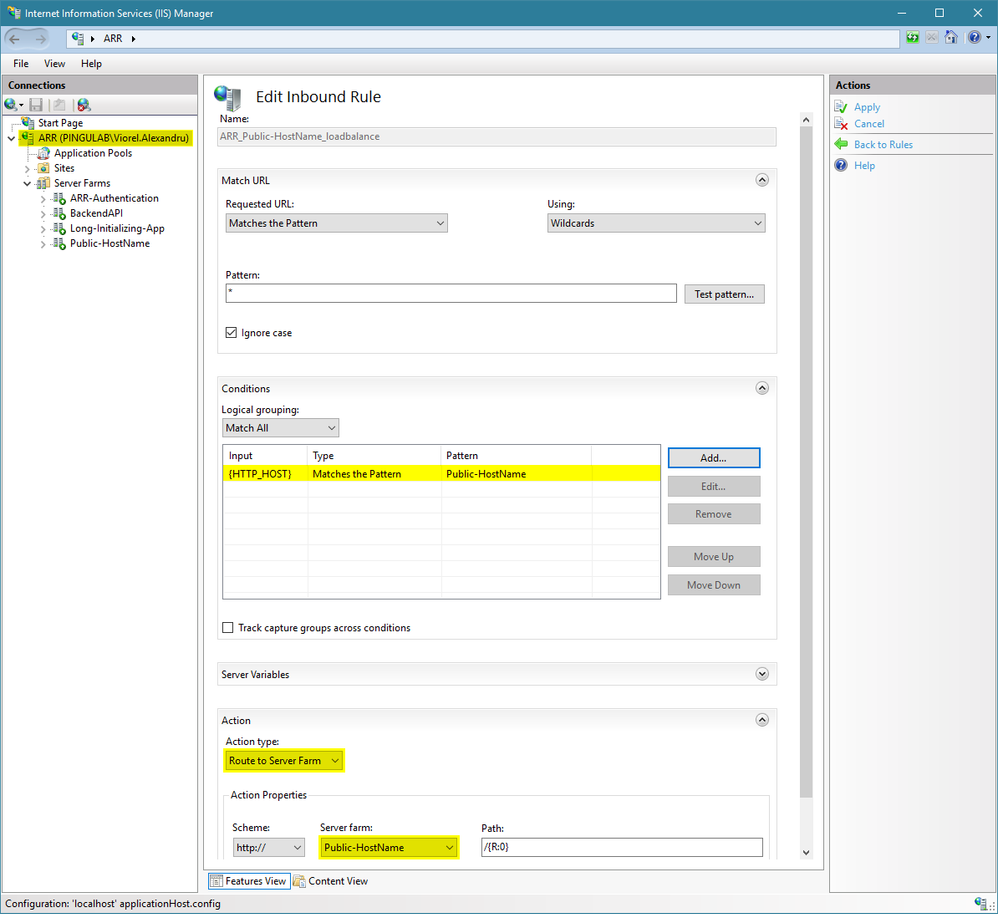This screenshot has width=998, height=914.
Task: Switch to Features View tab
Action: (249, 881)
